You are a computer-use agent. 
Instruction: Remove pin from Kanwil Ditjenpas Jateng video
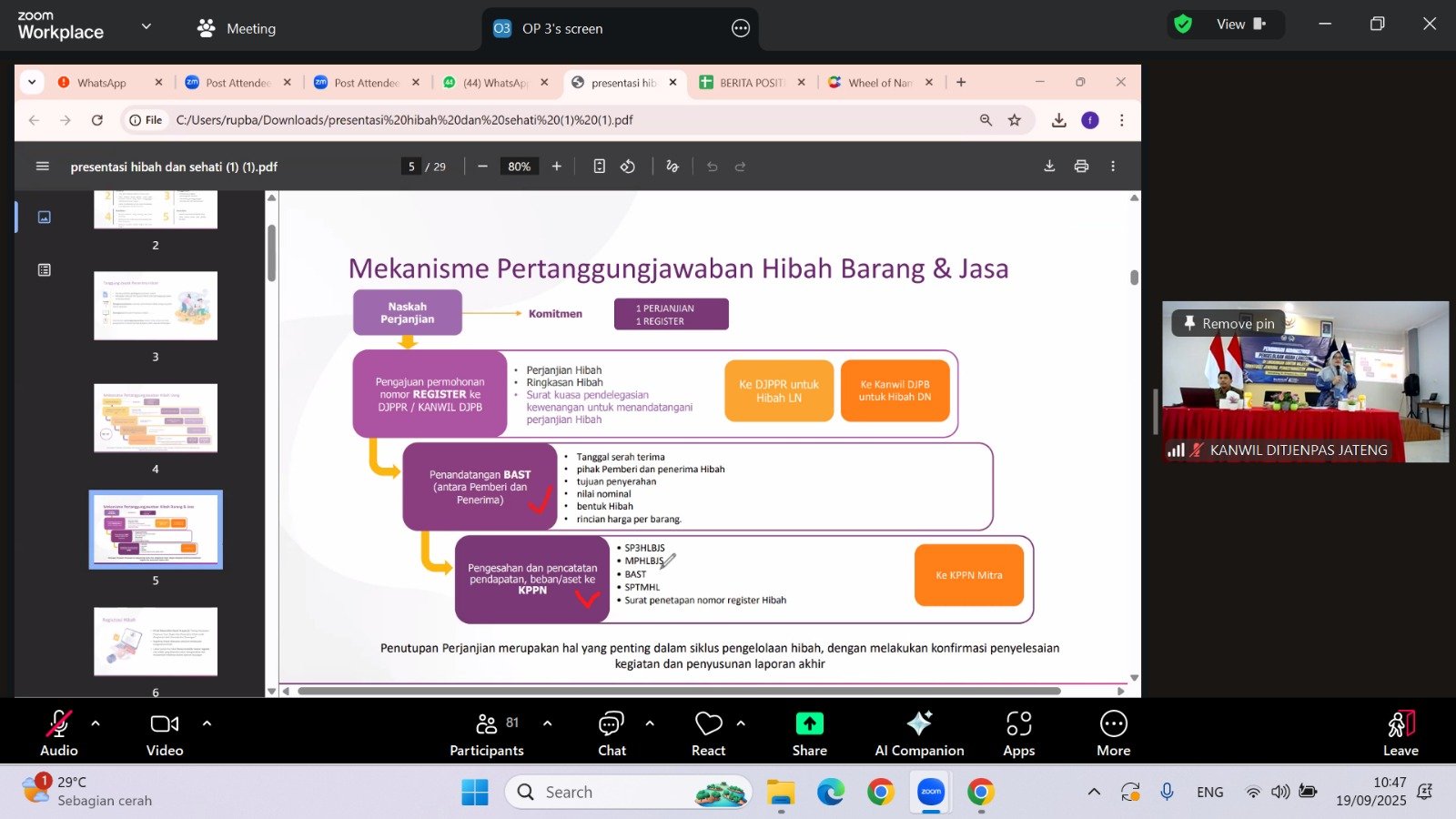pos(1228,323)
